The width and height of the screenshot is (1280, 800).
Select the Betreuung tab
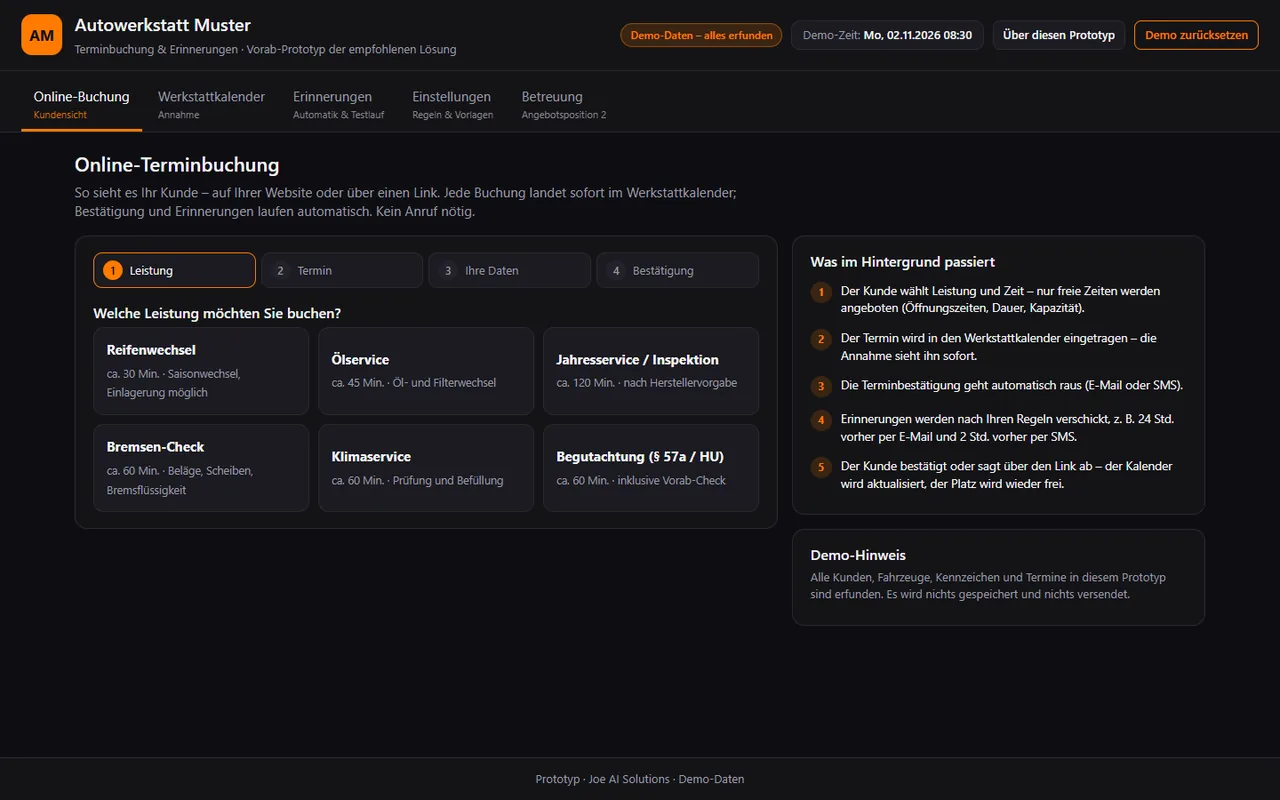pyautogui.click(x=564, y=104)
